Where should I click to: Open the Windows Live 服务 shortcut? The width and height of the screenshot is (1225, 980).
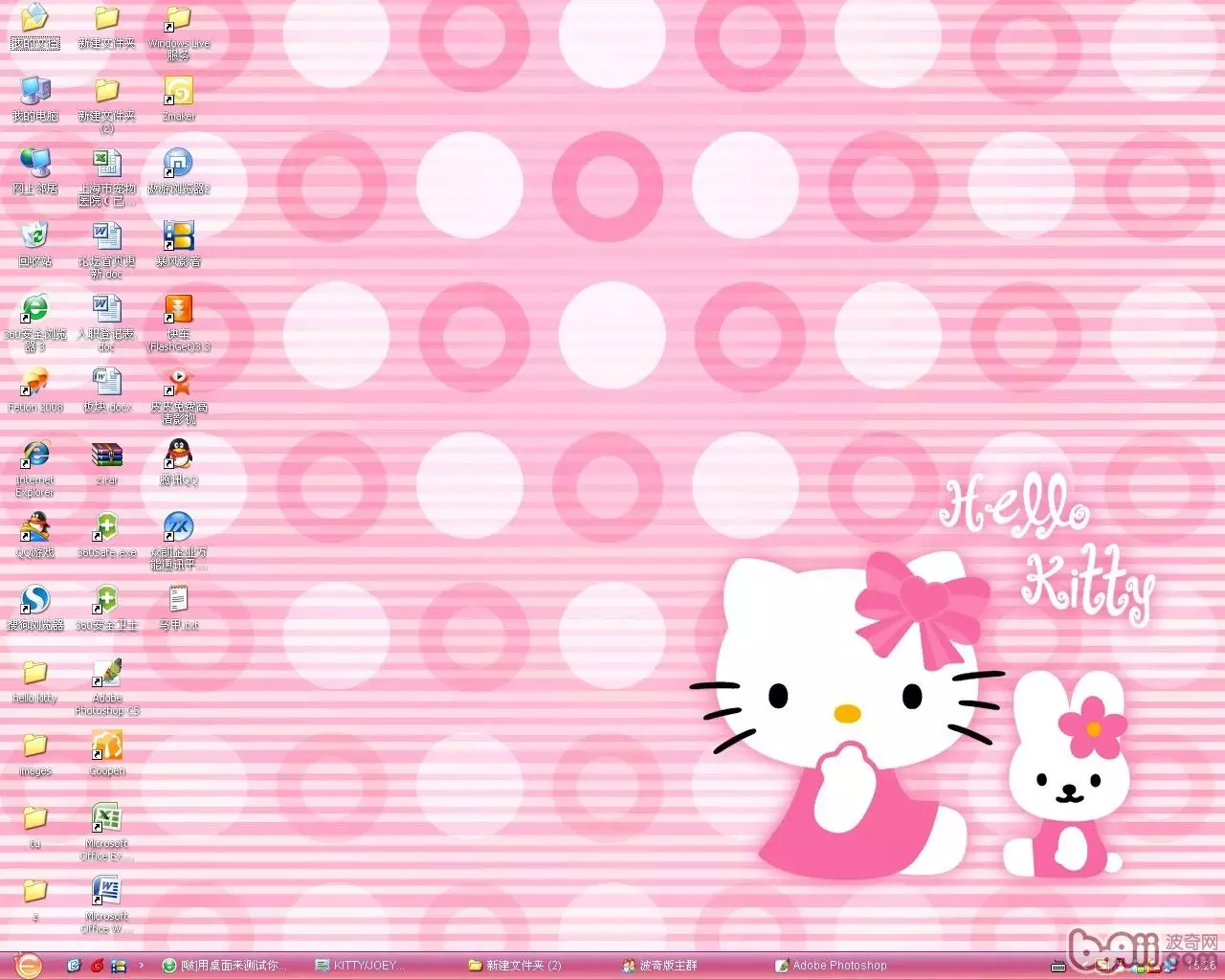point(178,32)
